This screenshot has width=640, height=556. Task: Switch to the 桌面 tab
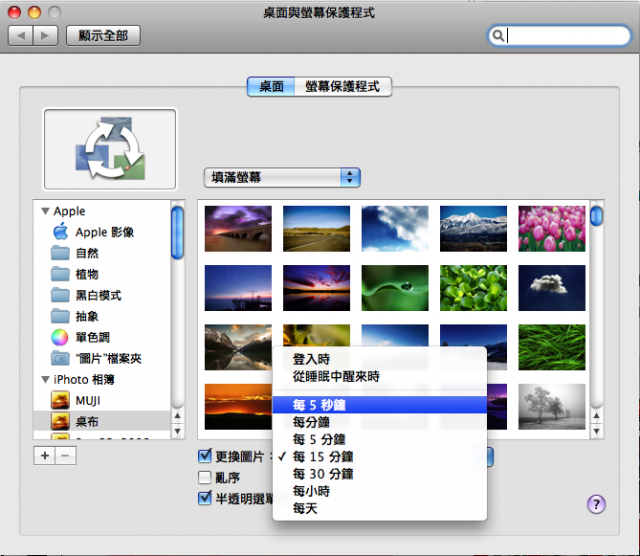pos(271,87)
